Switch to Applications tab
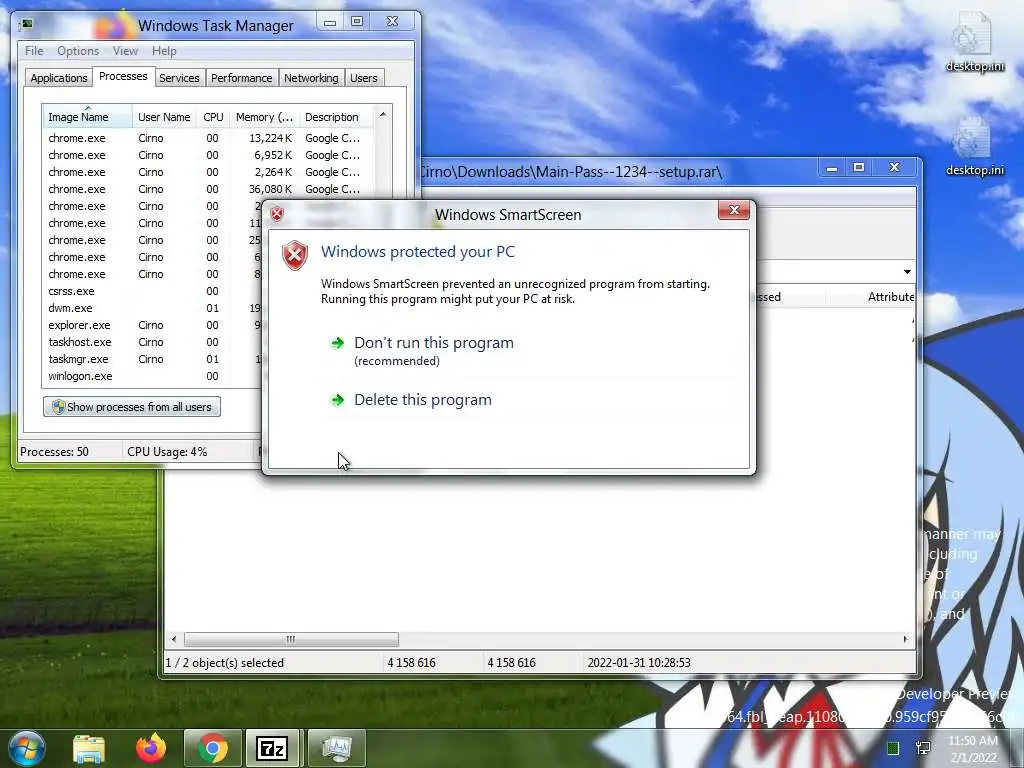1024x768 pixels. 59,78
